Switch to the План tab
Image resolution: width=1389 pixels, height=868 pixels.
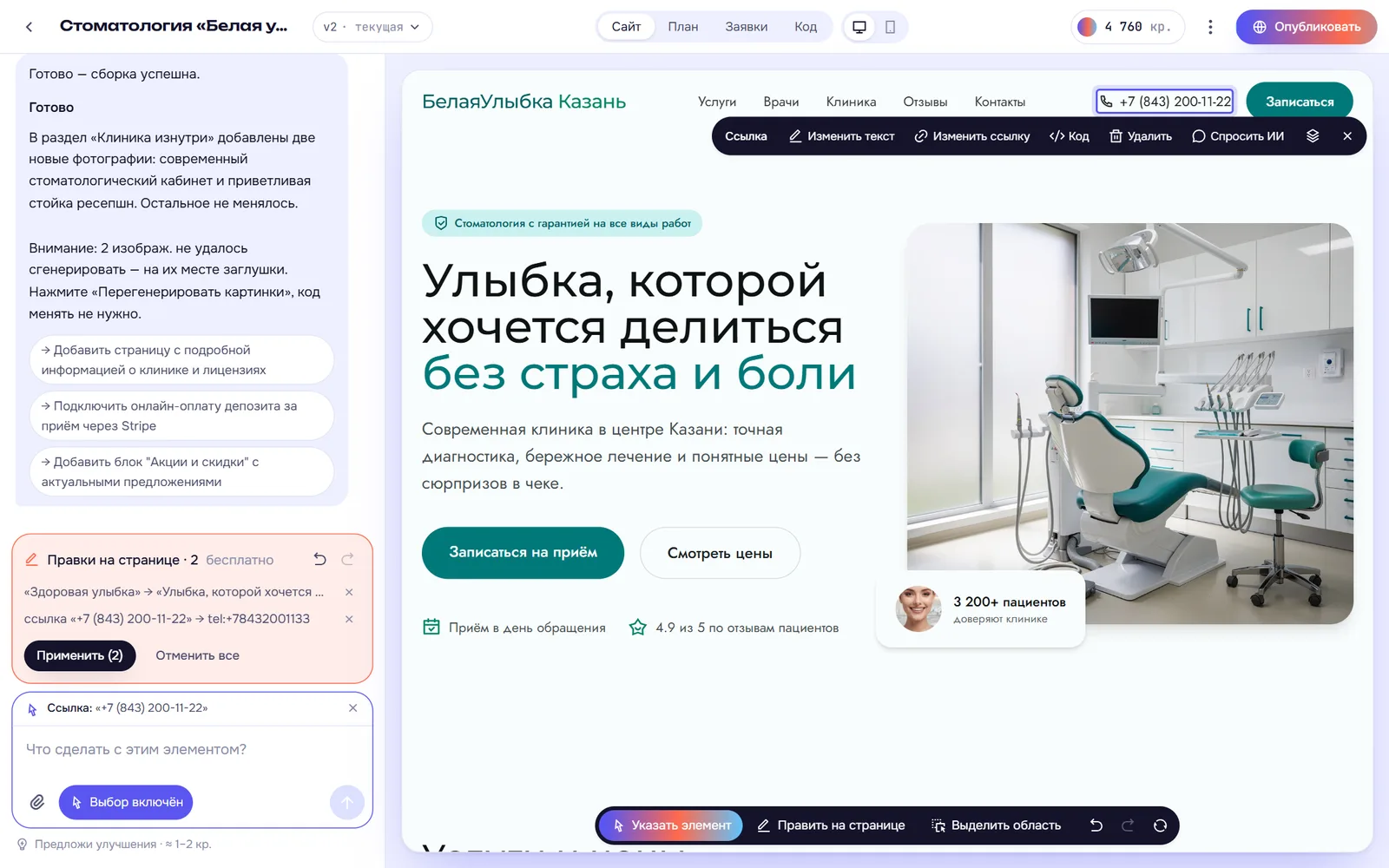[683, 27]
